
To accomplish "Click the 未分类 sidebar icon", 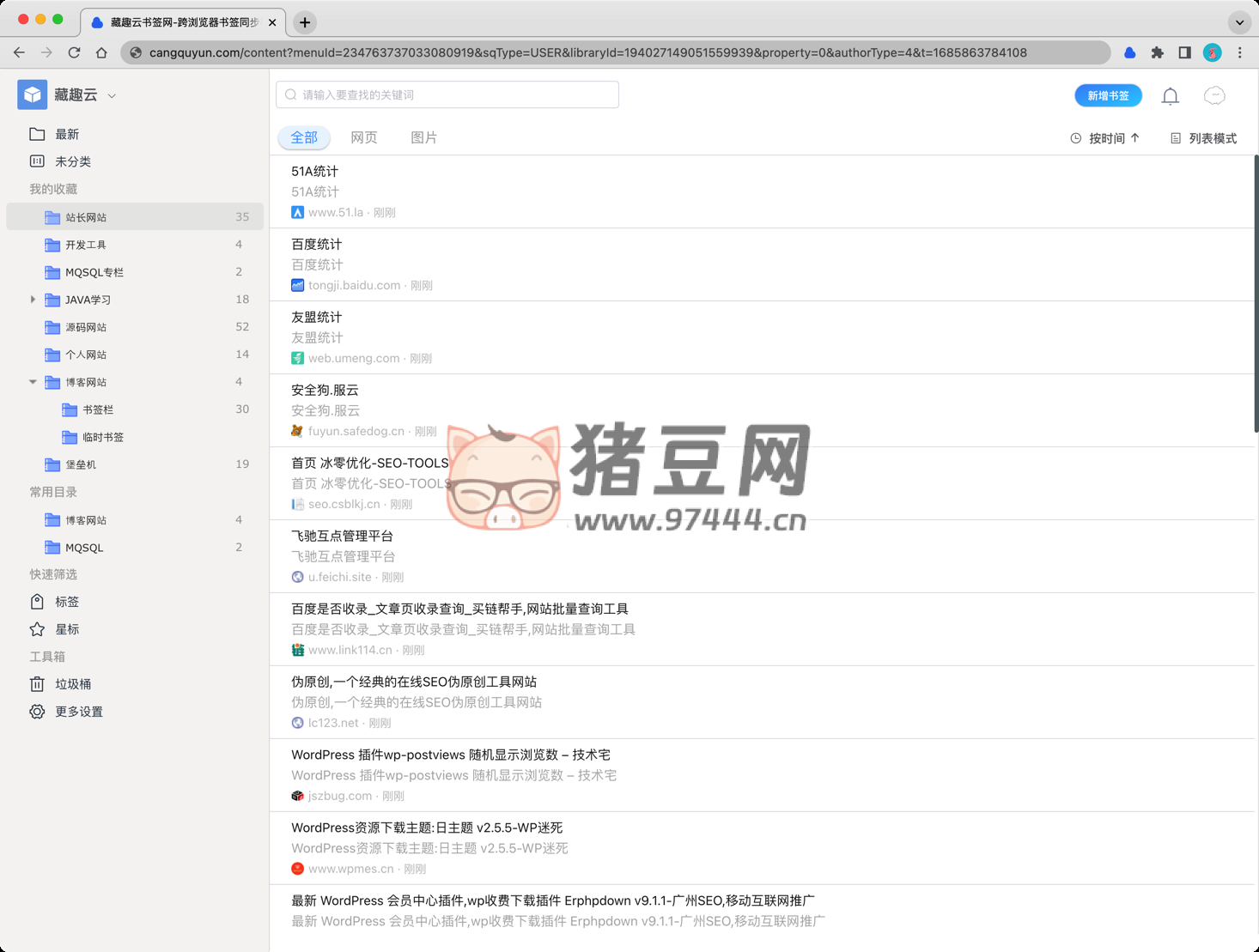I will pos(37,161).
